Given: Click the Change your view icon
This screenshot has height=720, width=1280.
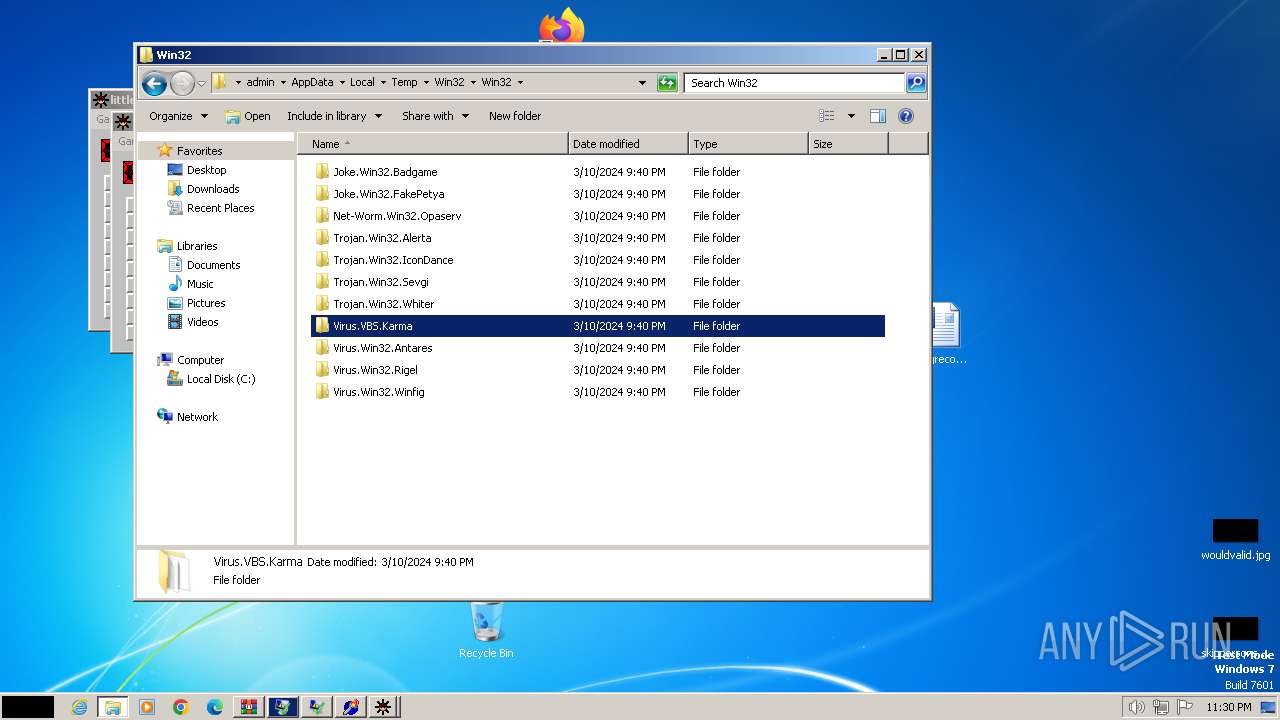Looking at the screenshot, I should coord(826,116).
